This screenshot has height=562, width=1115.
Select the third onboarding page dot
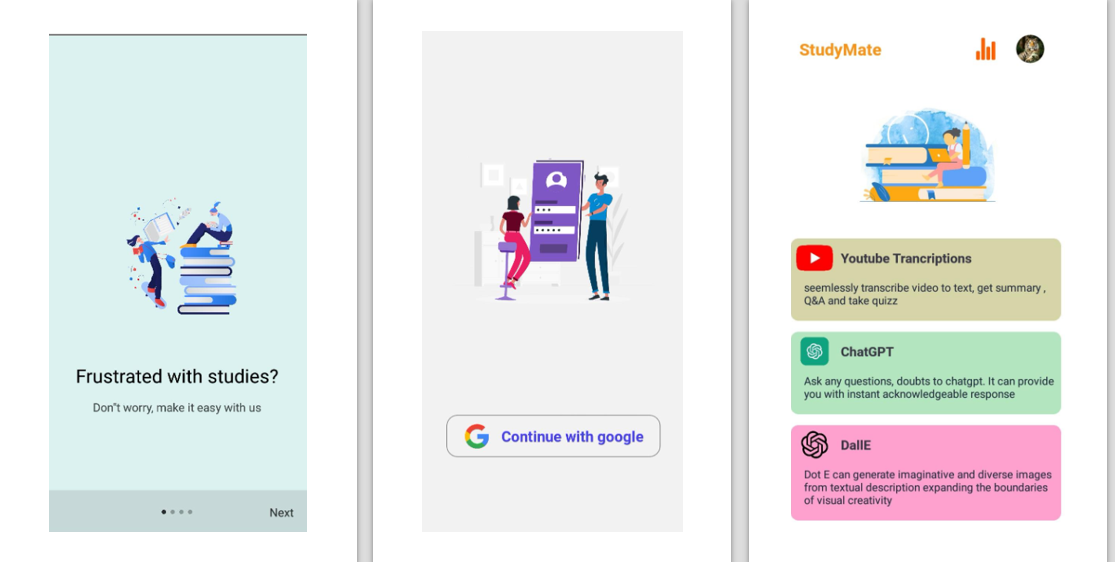[181, 511]
